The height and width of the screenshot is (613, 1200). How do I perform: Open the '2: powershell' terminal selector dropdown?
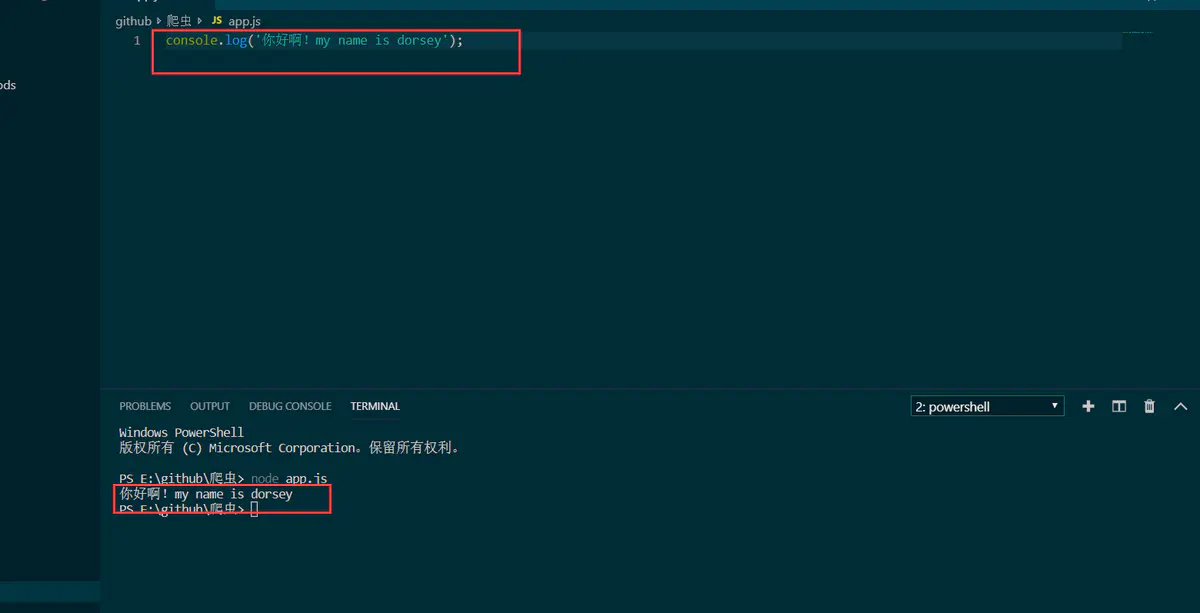tap(987, 406)
